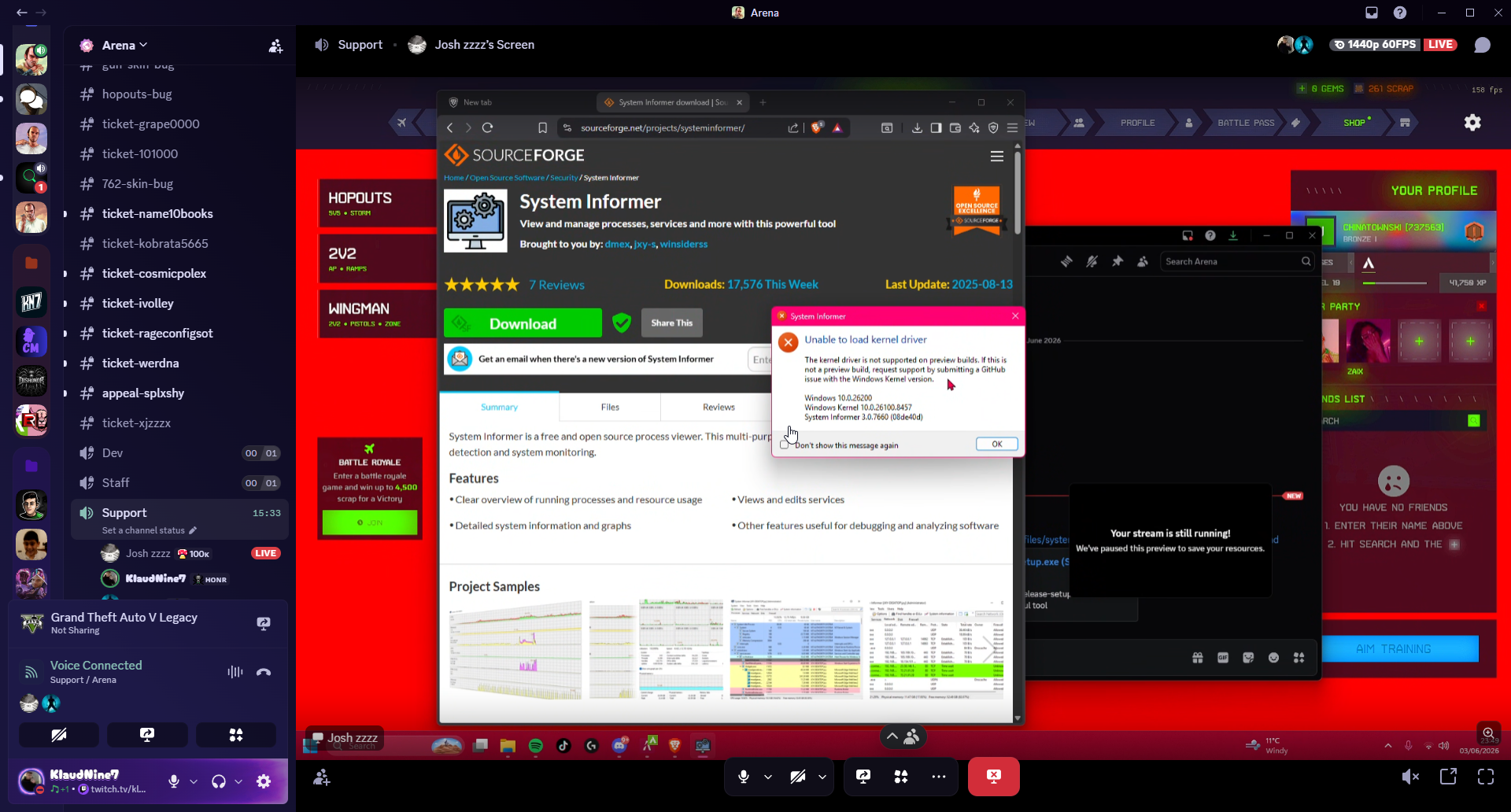Deafen with the headphones icon in the user panel
Image resolution: width=1511 pixels, height=812 pixels.
(x=219, y=781)
